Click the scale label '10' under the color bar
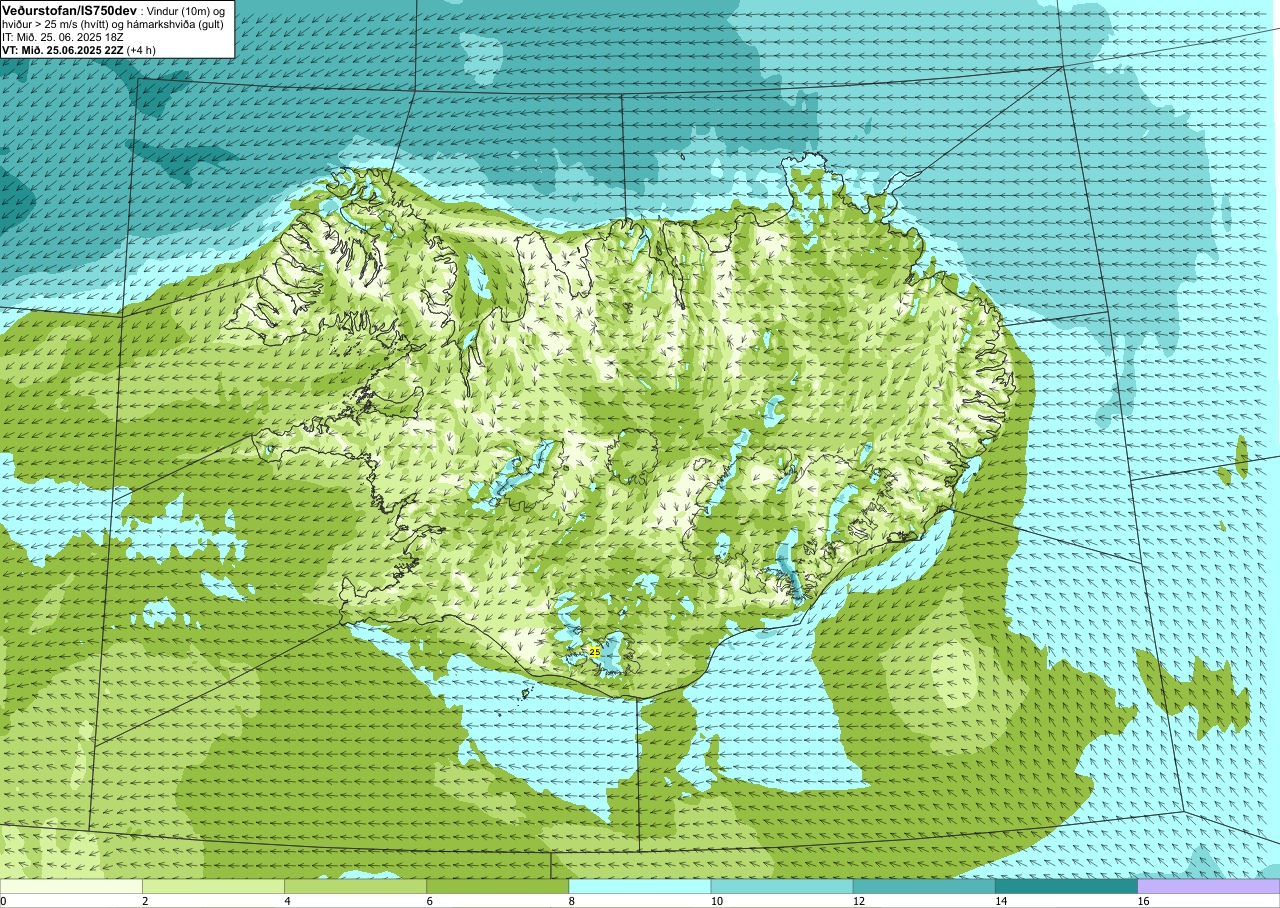The width and height of the screenshot is (1280, 908). point(716,901)
